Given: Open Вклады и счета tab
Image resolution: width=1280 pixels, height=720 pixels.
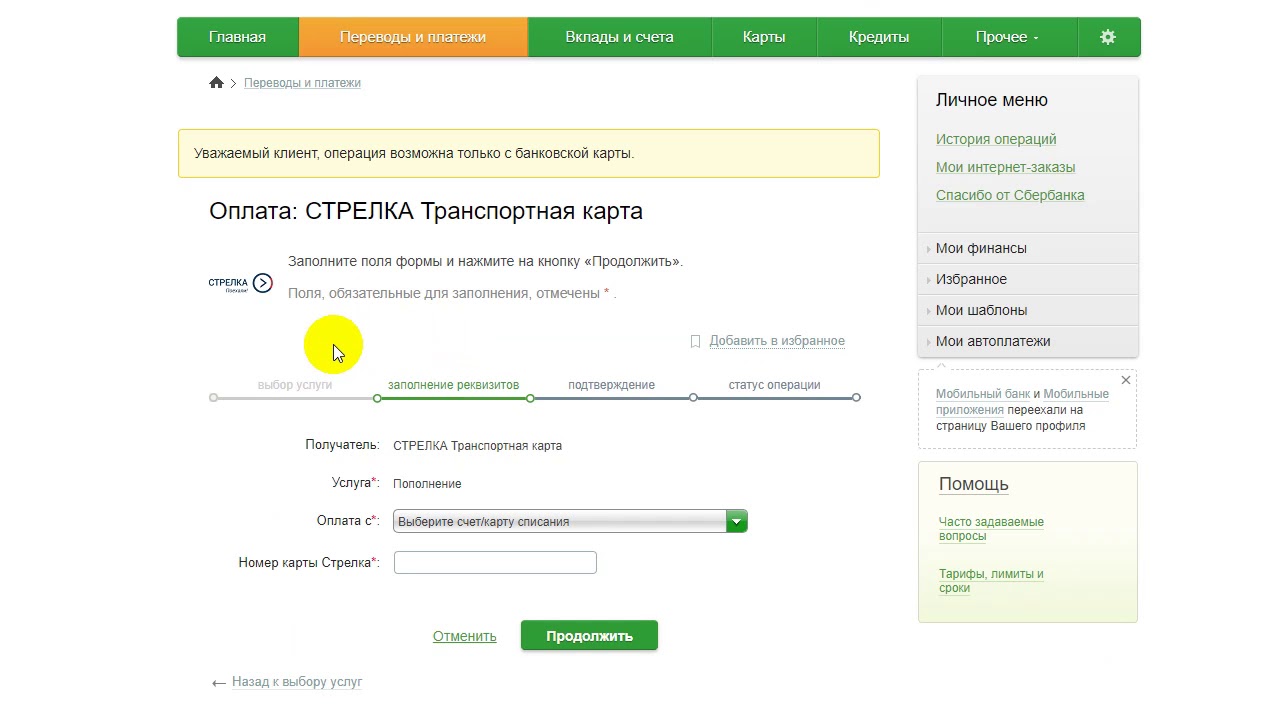Looking at the screenshot, I should click(620, 37).
